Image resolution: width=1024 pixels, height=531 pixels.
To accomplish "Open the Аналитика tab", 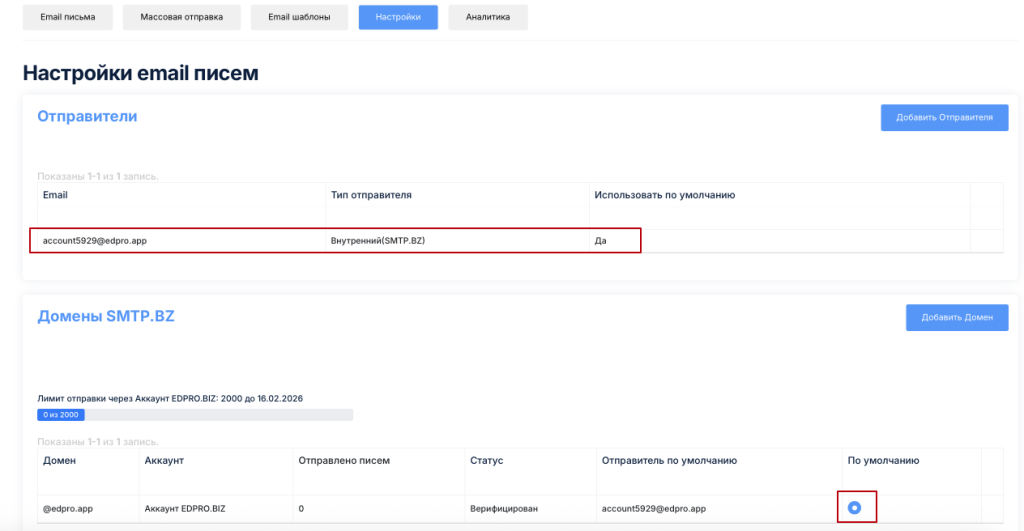I will (487, 17).
